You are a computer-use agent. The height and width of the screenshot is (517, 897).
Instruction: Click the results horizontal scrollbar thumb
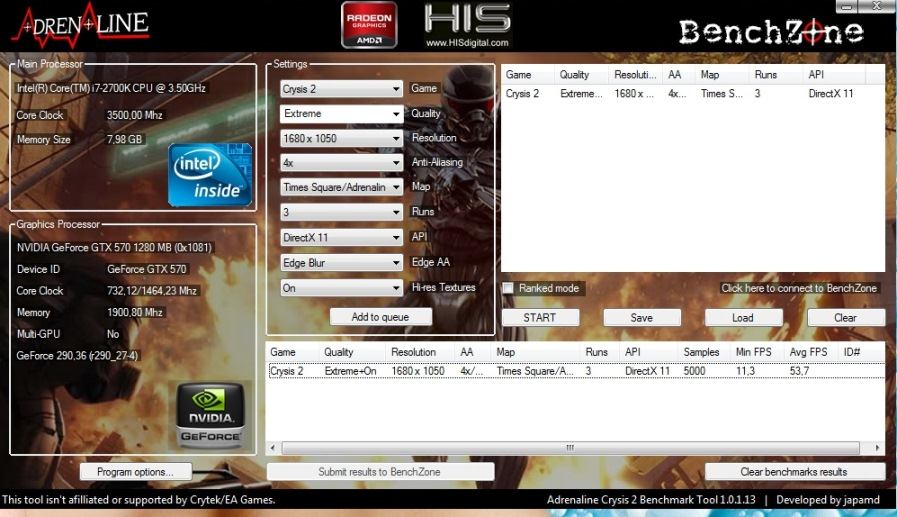tap(570, 448)
